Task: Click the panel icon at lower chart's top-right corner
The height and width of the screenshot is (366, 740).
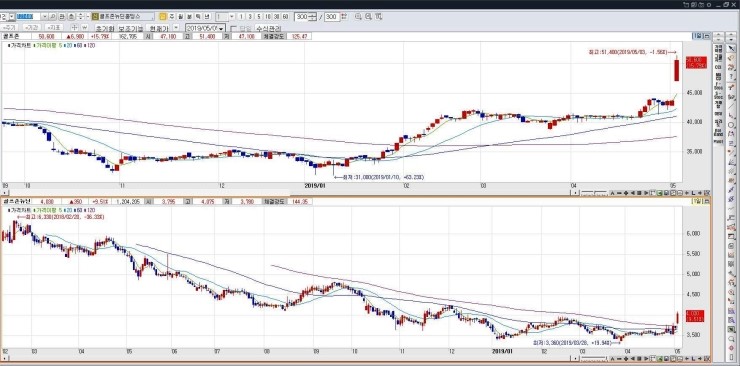Action: (x=706, y=201)
